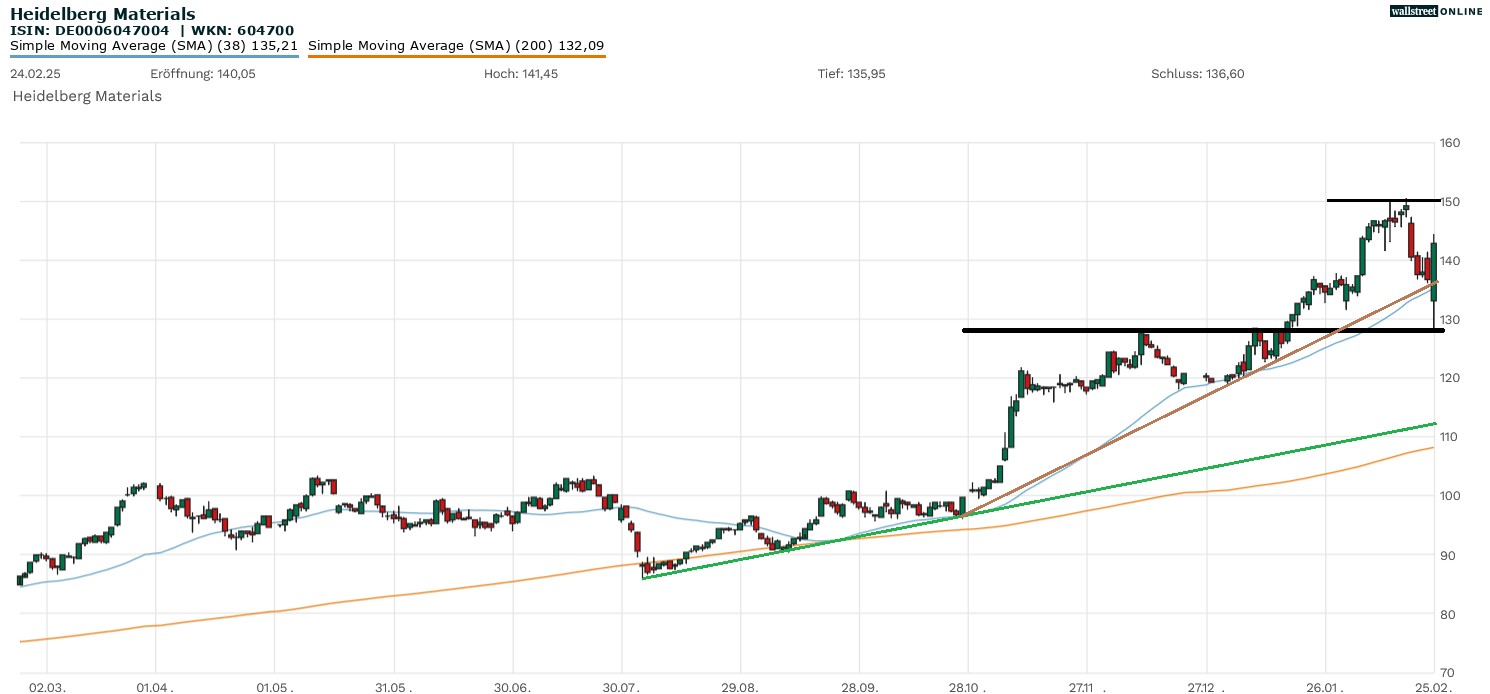The width and height of the screenshot is (1490, 694).
Task: Click the orange legend line under SMA 200
Action: 456,56
